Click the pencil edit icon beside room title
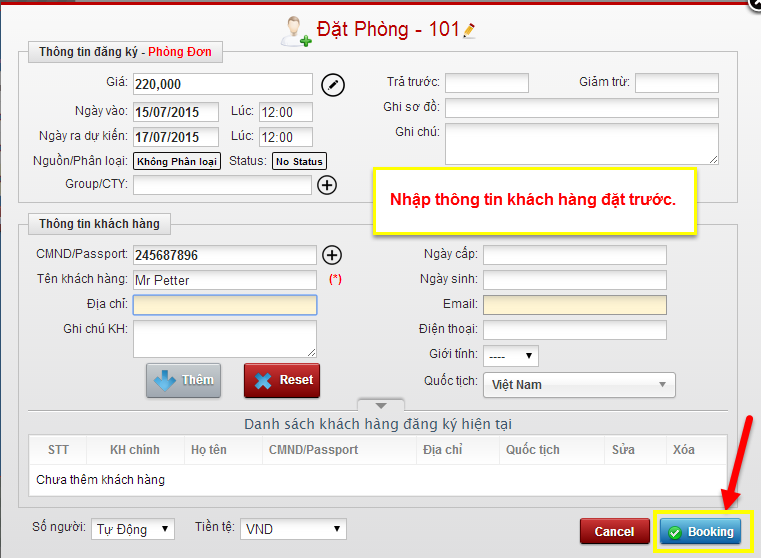The width and height of the screenshot is (761, 558). coord(470,31)
